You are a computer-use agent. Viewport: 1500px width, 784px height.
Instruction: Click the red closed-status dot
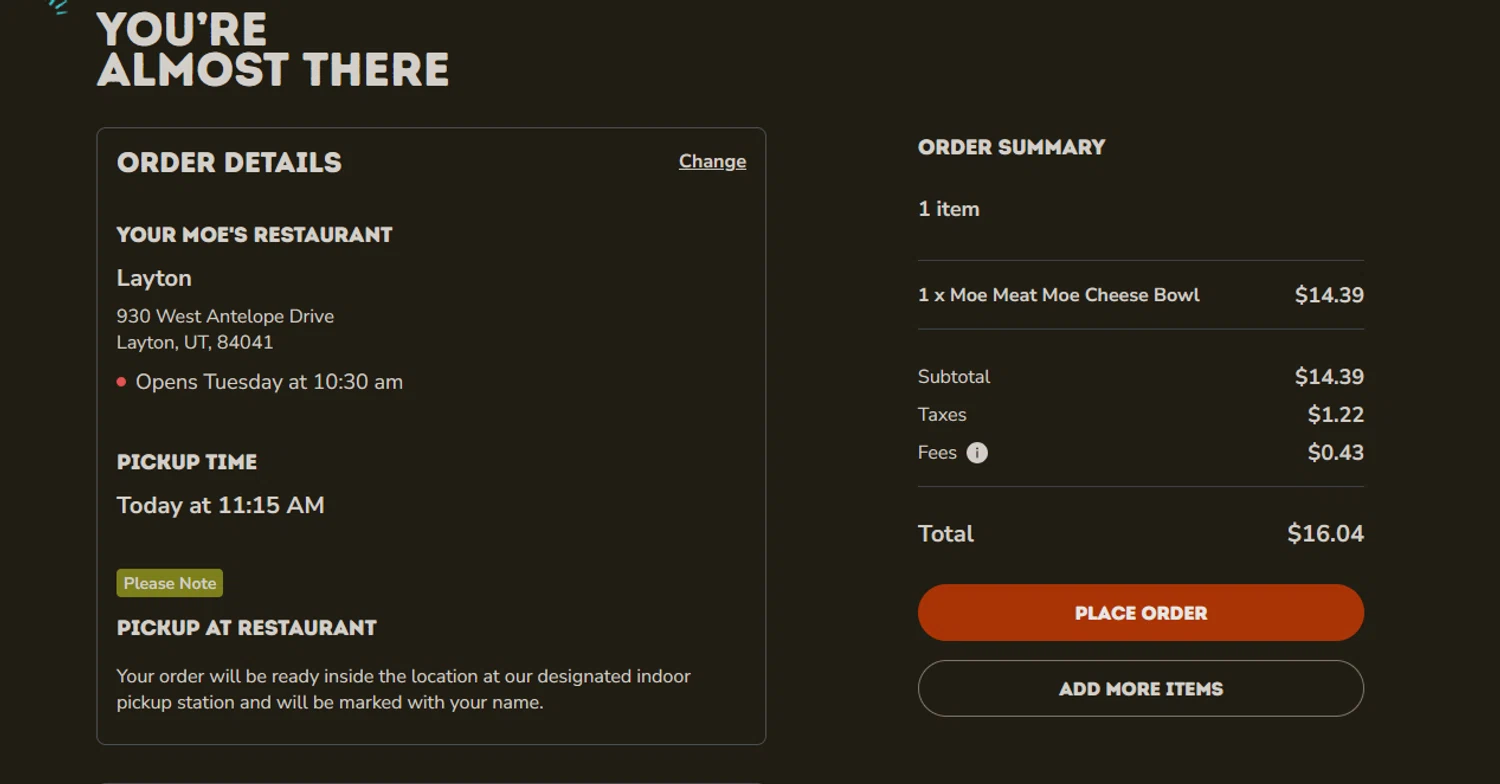coord(121,382)
